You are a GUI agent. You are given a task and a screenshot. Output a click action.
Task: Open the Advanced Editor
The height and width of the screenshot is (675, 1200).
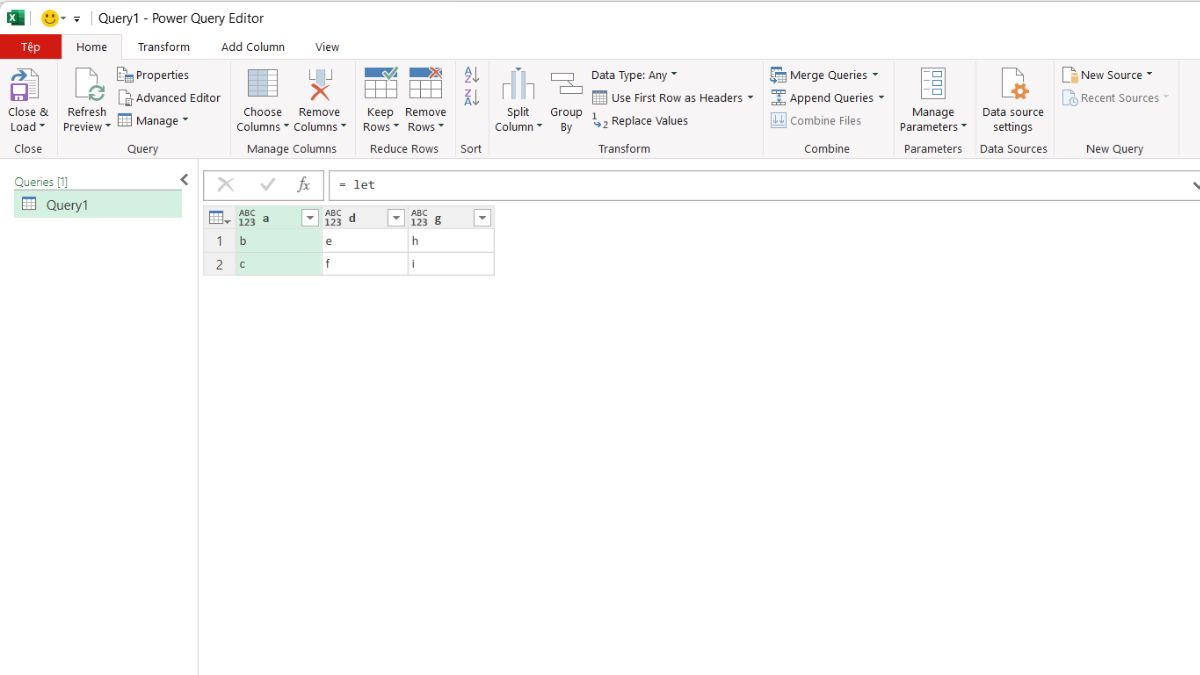169,98
